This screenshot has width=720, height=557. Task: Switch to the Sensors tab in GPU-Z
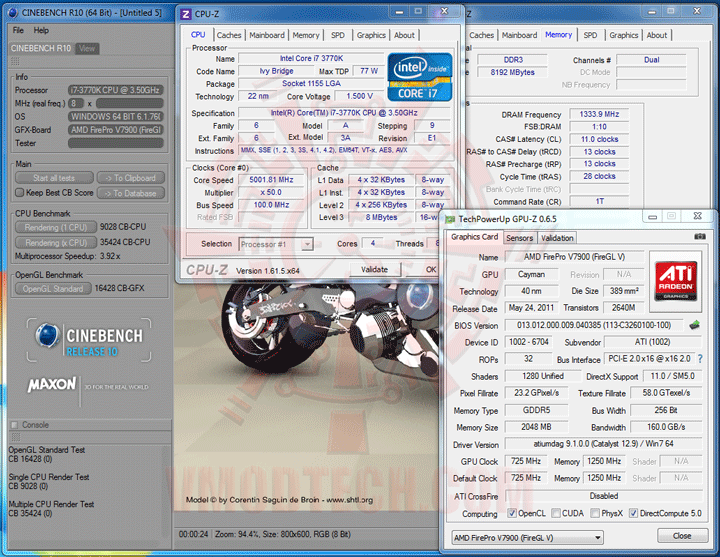[519, 238]
